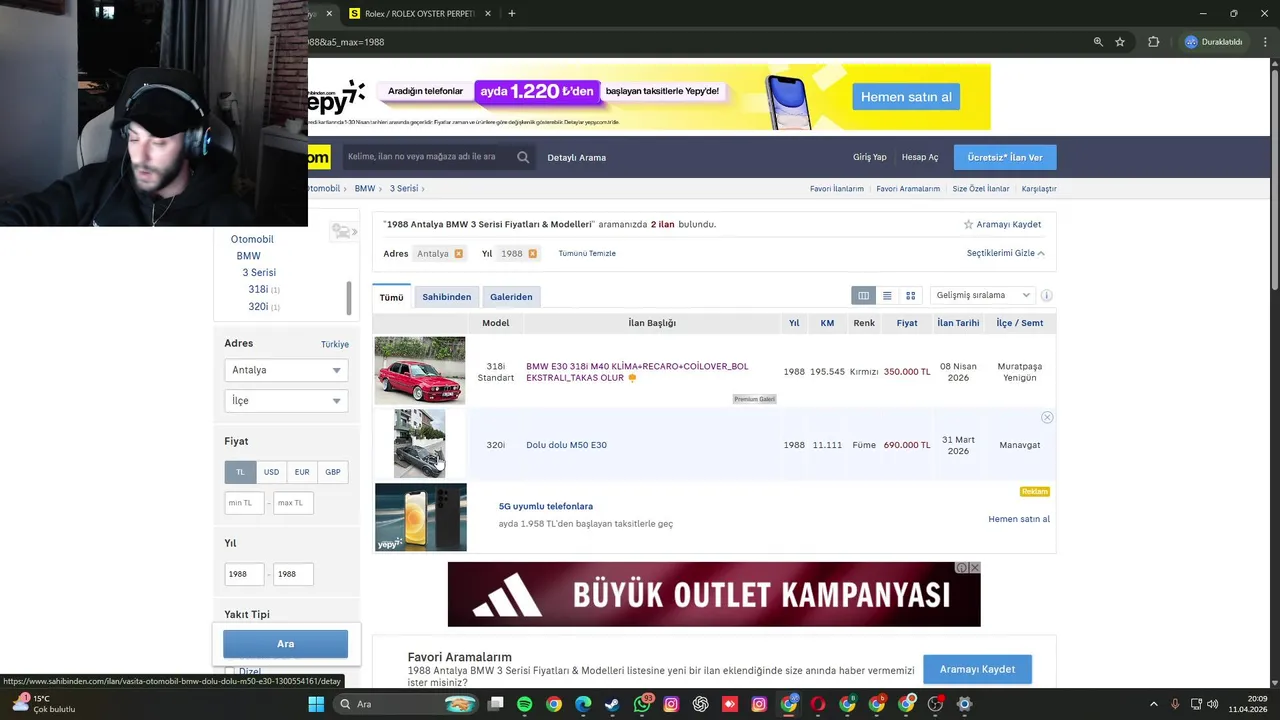Tick the Dizel fuel type checkbox
This screenshot has height=720, width=1280.
[229, 672]
